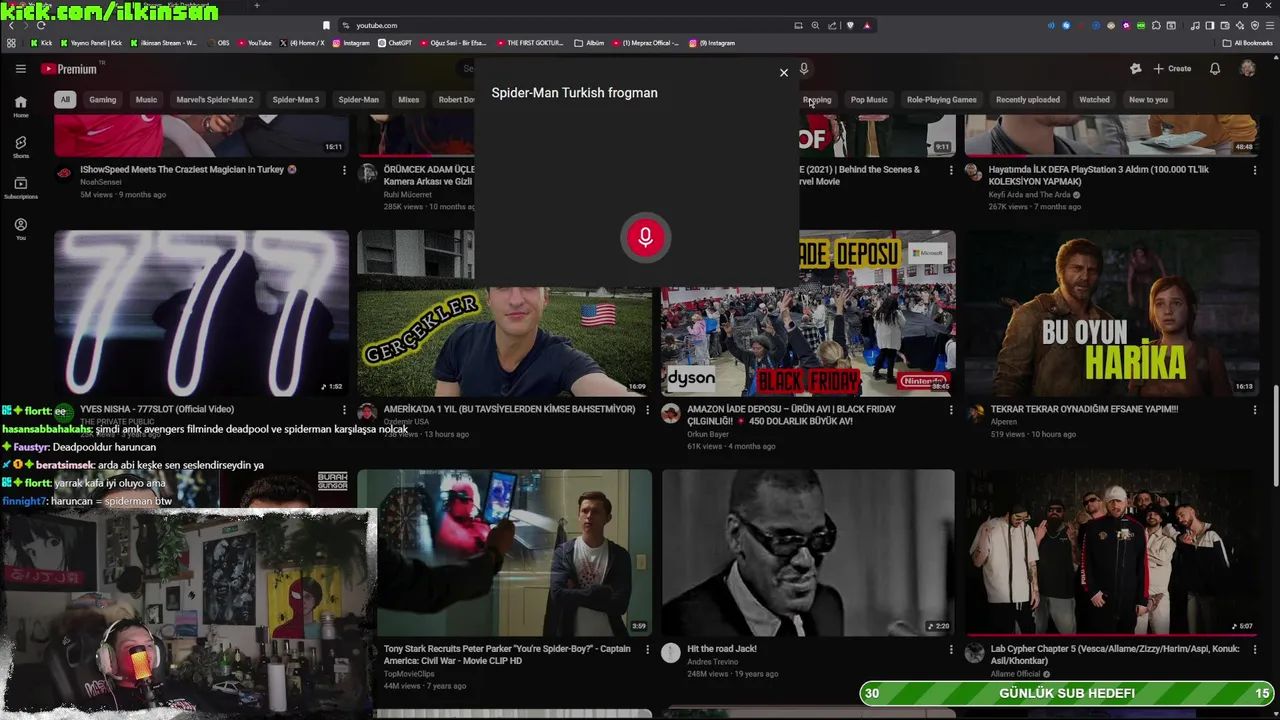Select Role-Playing Games chip
This screenshot has width=1280, height=720.
[941, 100]
